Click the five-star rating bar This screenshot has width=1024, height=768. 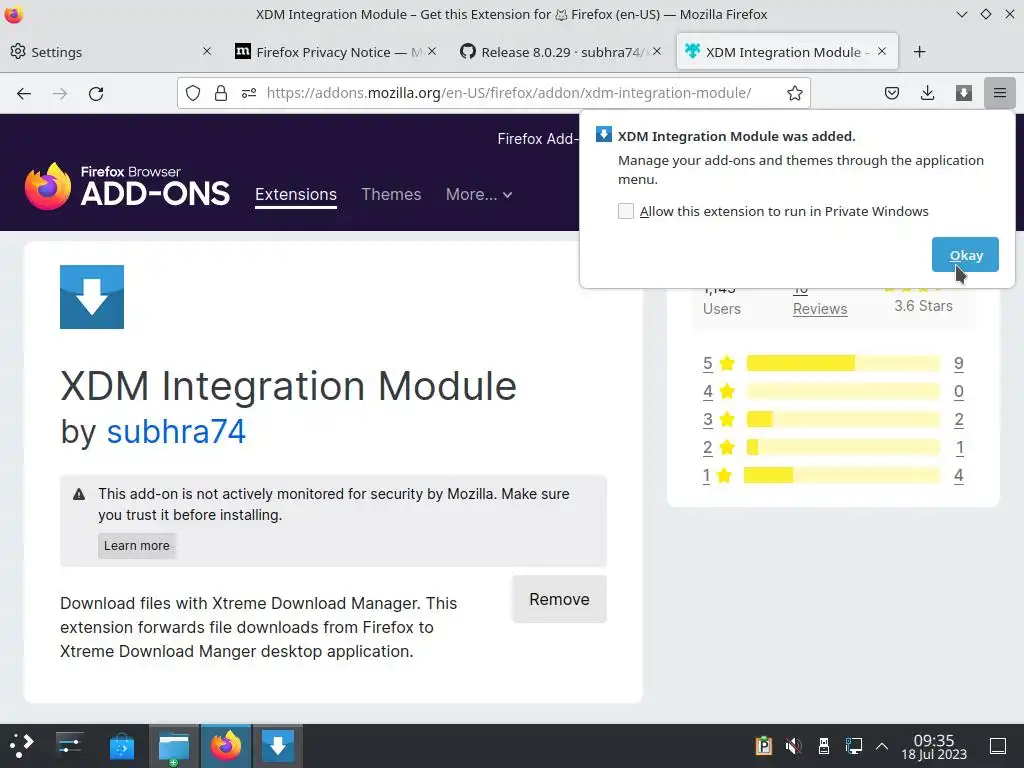(843, 363)
